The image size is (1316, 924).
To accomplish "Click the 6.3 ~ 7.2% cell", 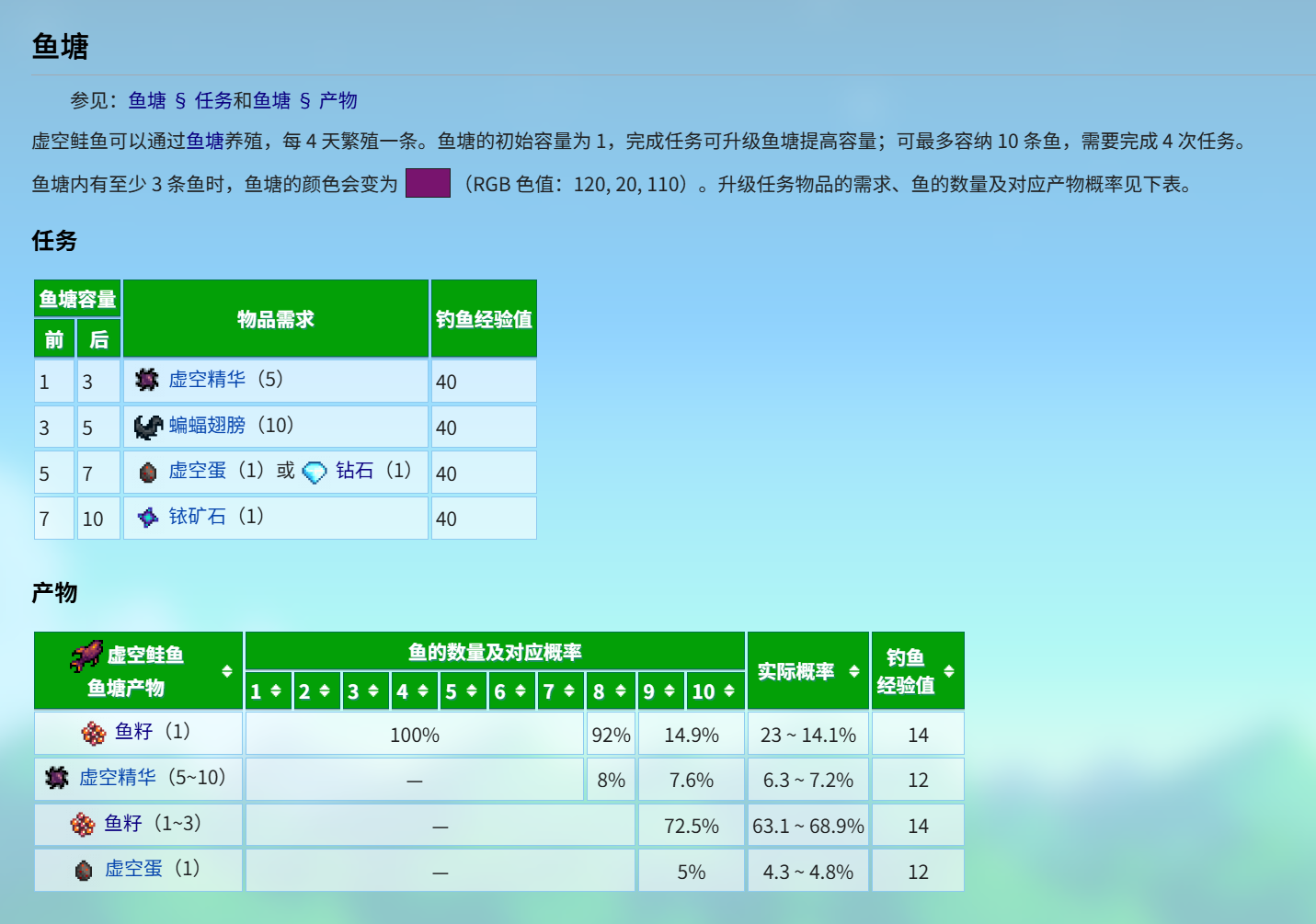I will point(808,780).
